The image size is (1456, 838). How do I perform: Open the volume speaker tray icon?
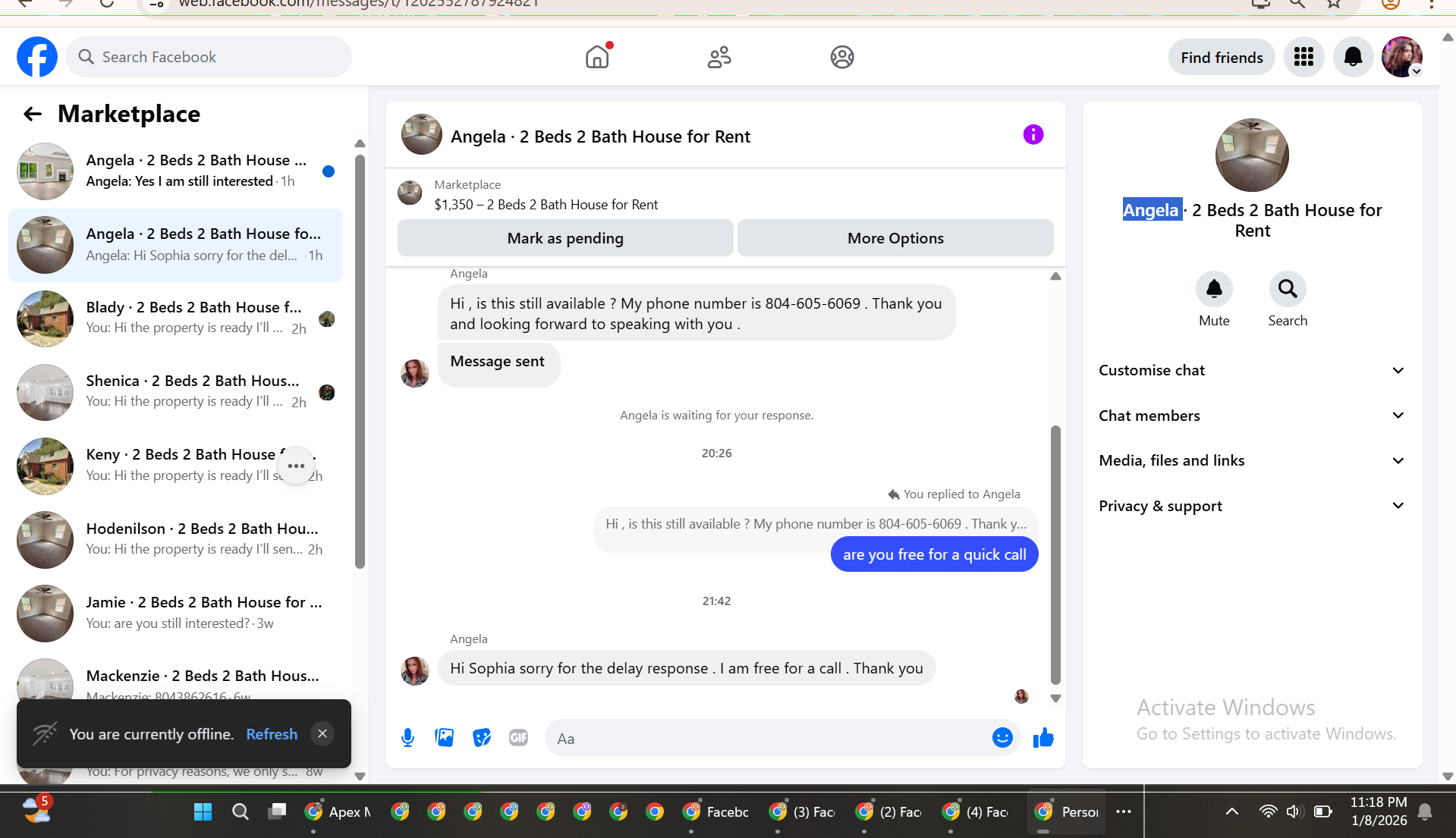pos(1294,811)
